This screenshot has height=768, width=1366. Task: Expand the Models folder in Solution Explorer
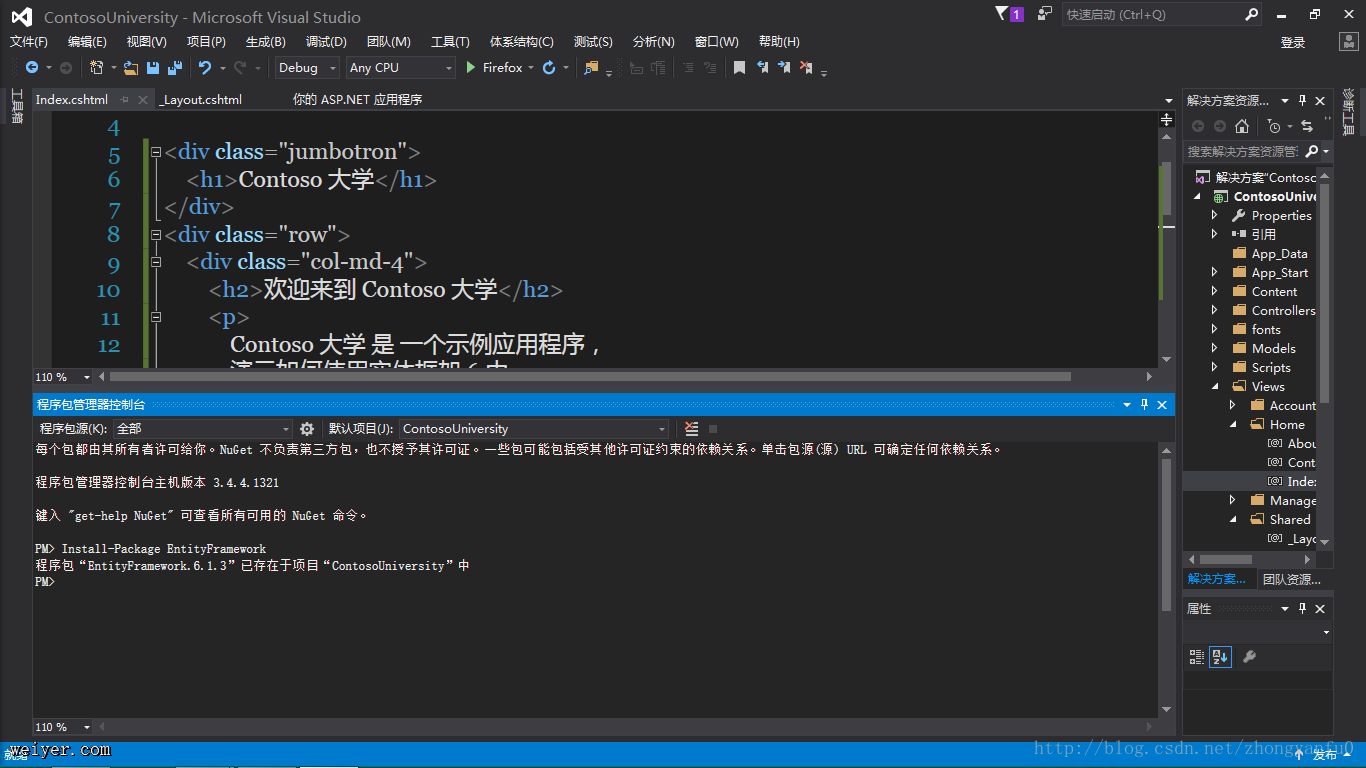1215,349
